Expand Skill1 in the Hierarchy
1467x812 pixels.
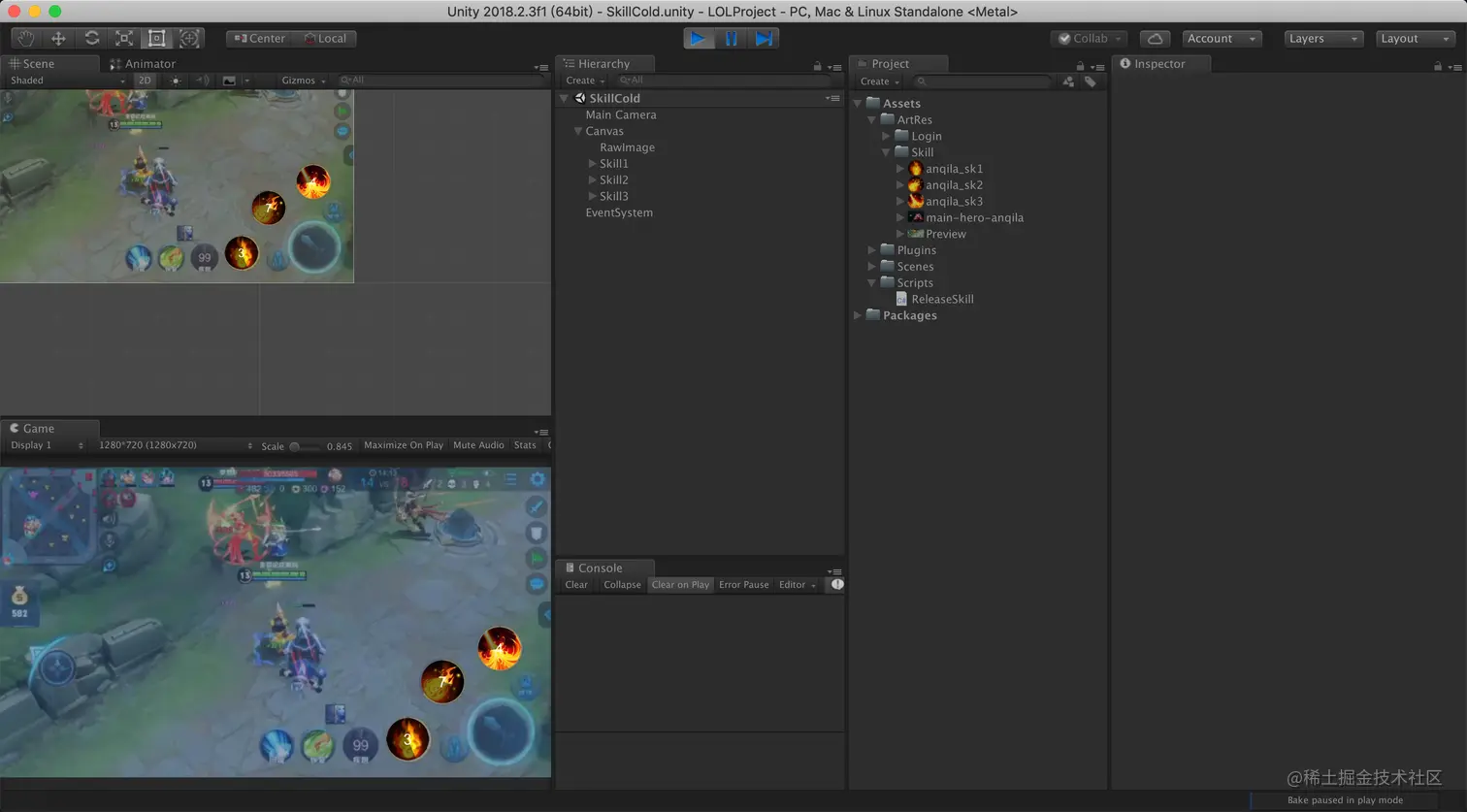point(593,164)
